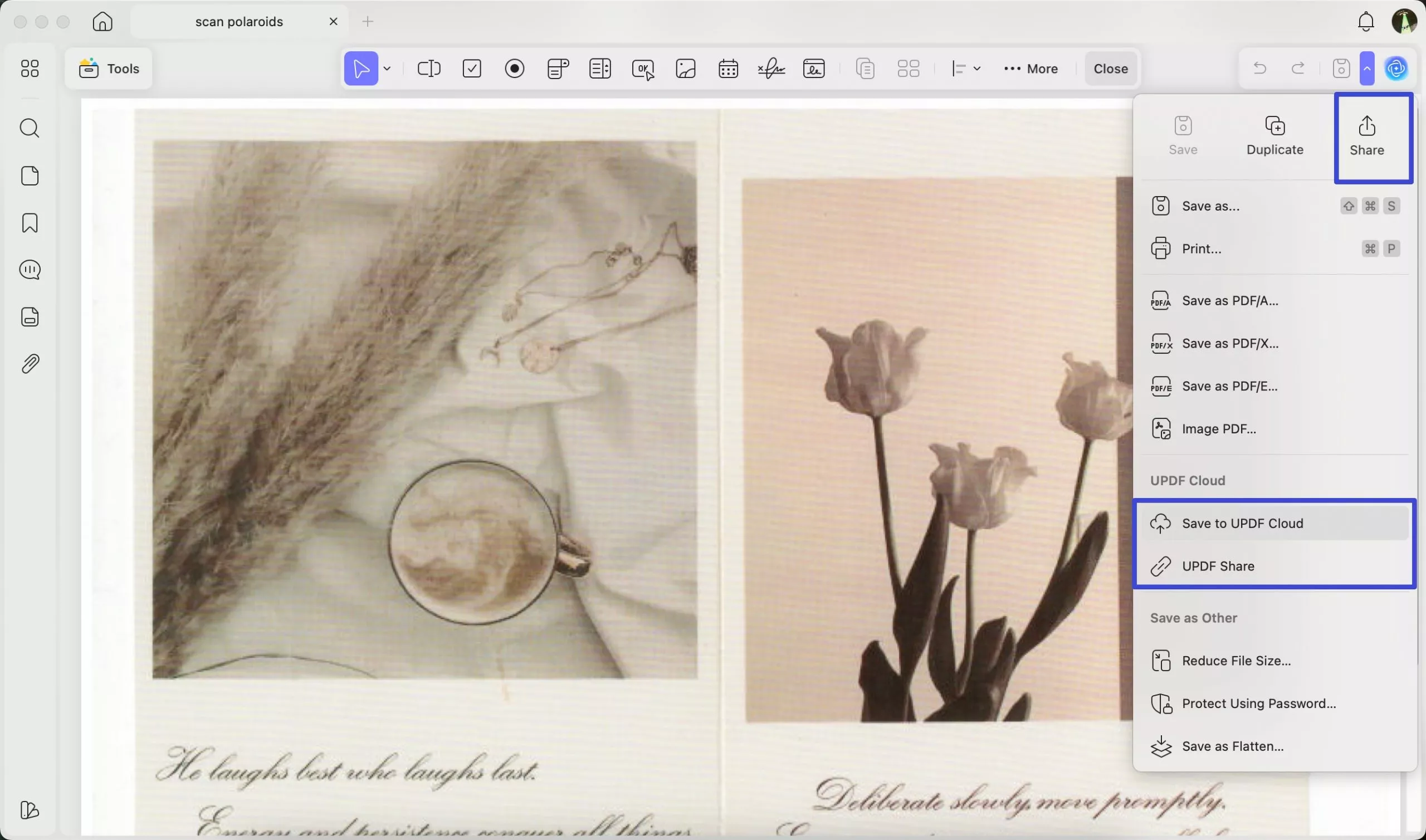1426x840 pixels.
Task: Click the signature field tool
Action: pos(771,69)
